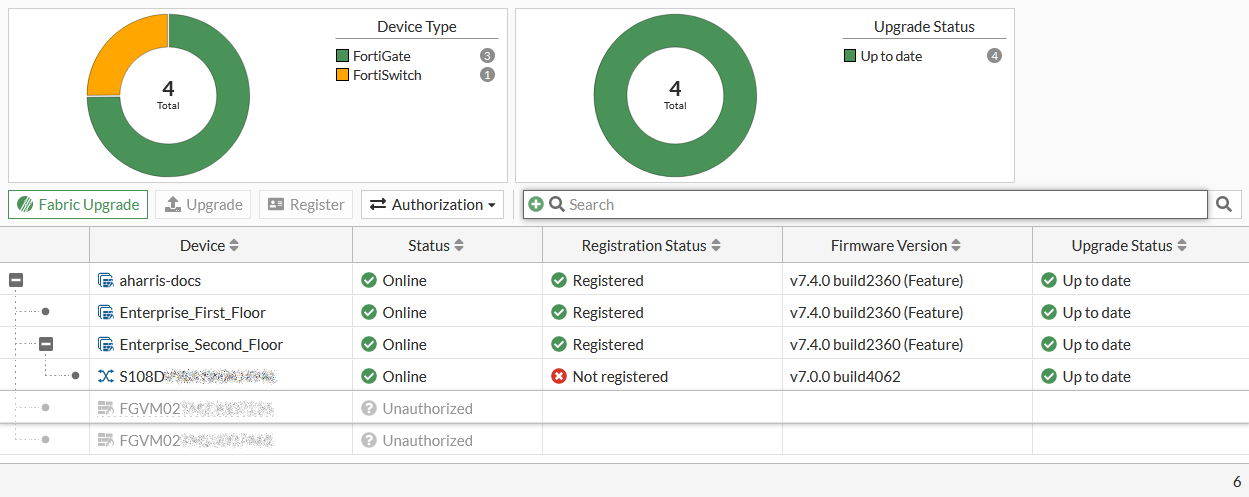
Task: Collapse the aharris-docs tree node
Action: click(16, 281)
